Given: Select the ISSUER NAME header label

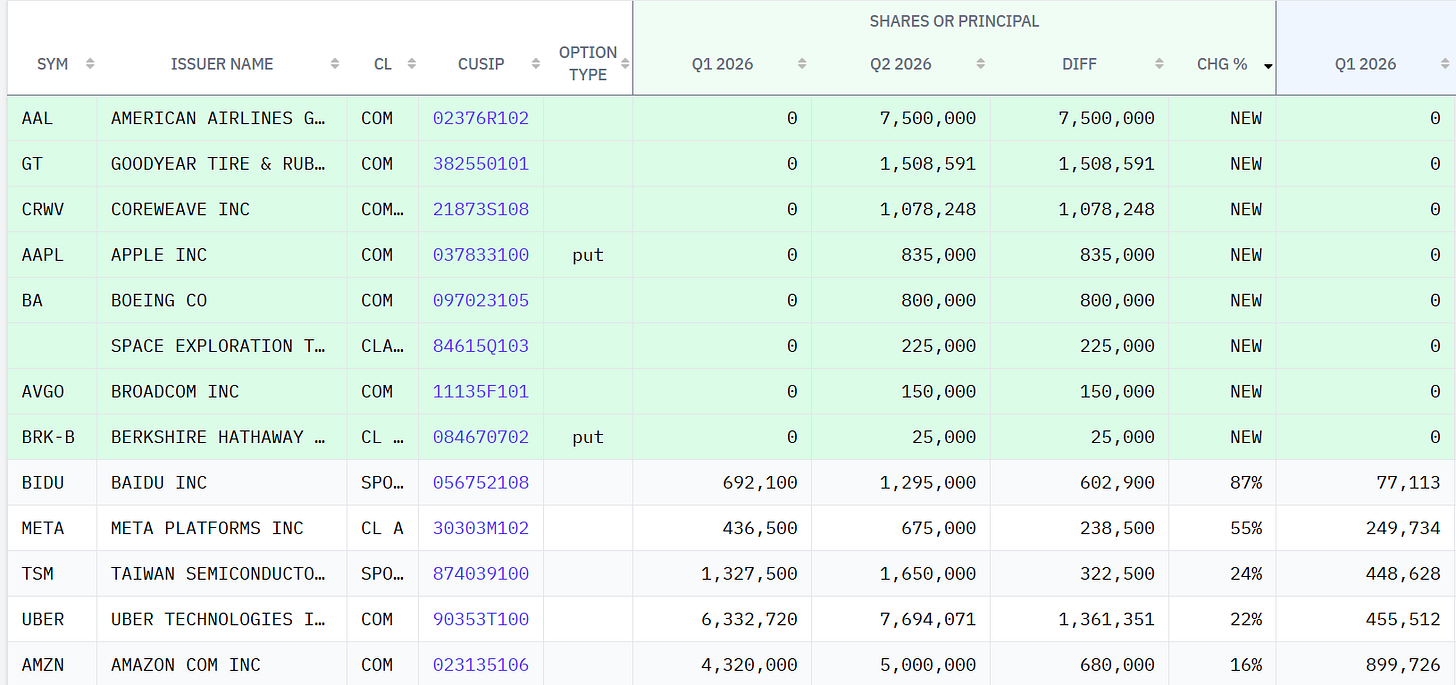Looking at the screenshot, I should point(222,64).
